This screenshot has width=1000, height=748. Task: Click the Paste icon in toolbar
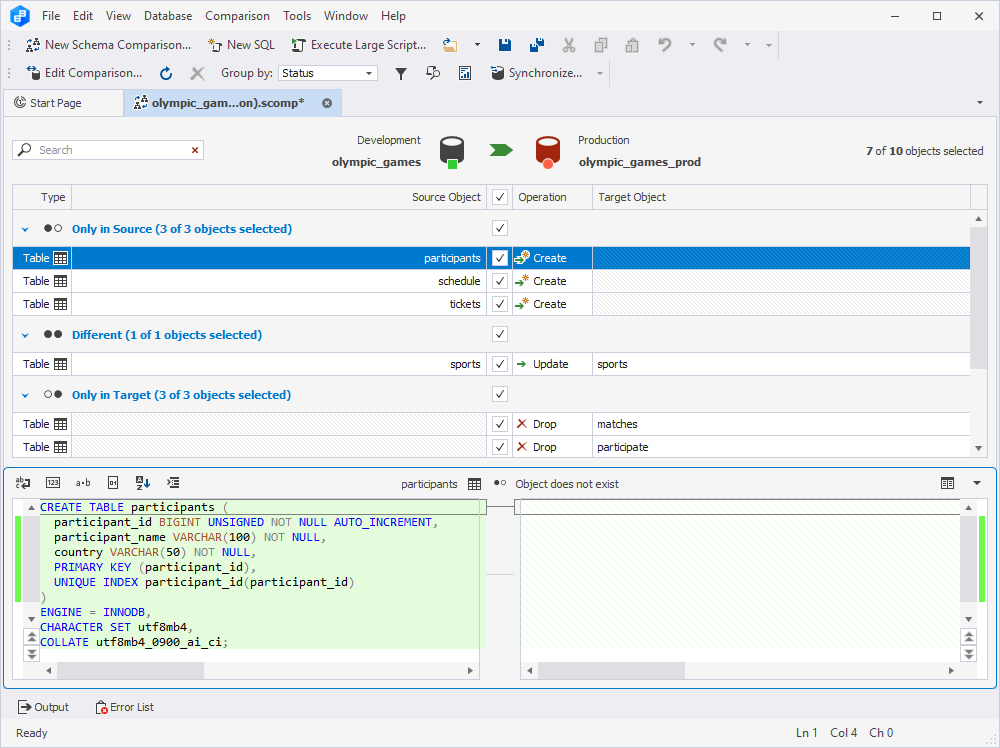632,45
